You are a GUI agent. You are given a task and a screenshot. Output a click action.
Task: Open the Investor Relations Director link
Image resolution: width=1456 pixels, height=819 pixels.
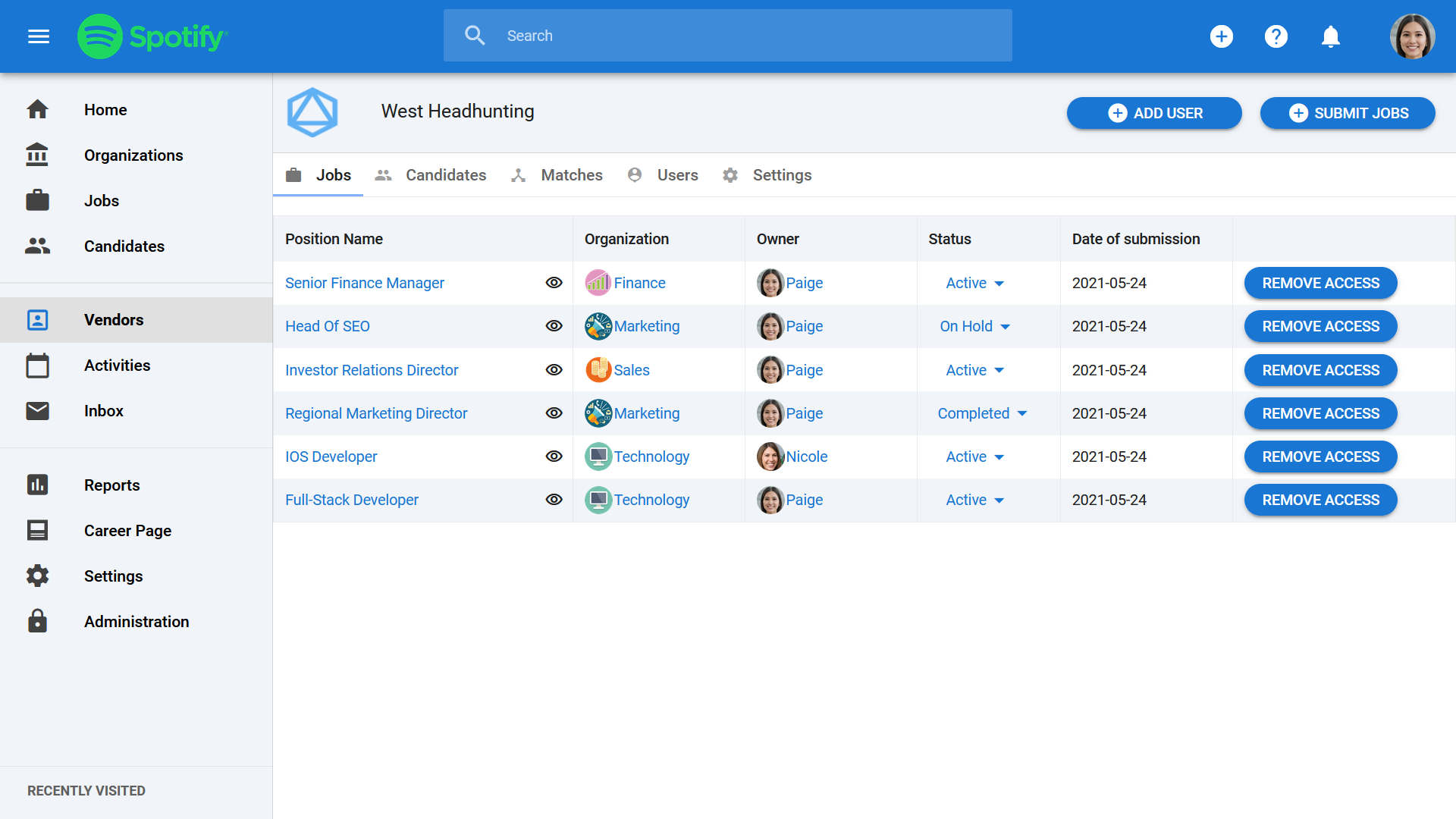pos(372,370)
